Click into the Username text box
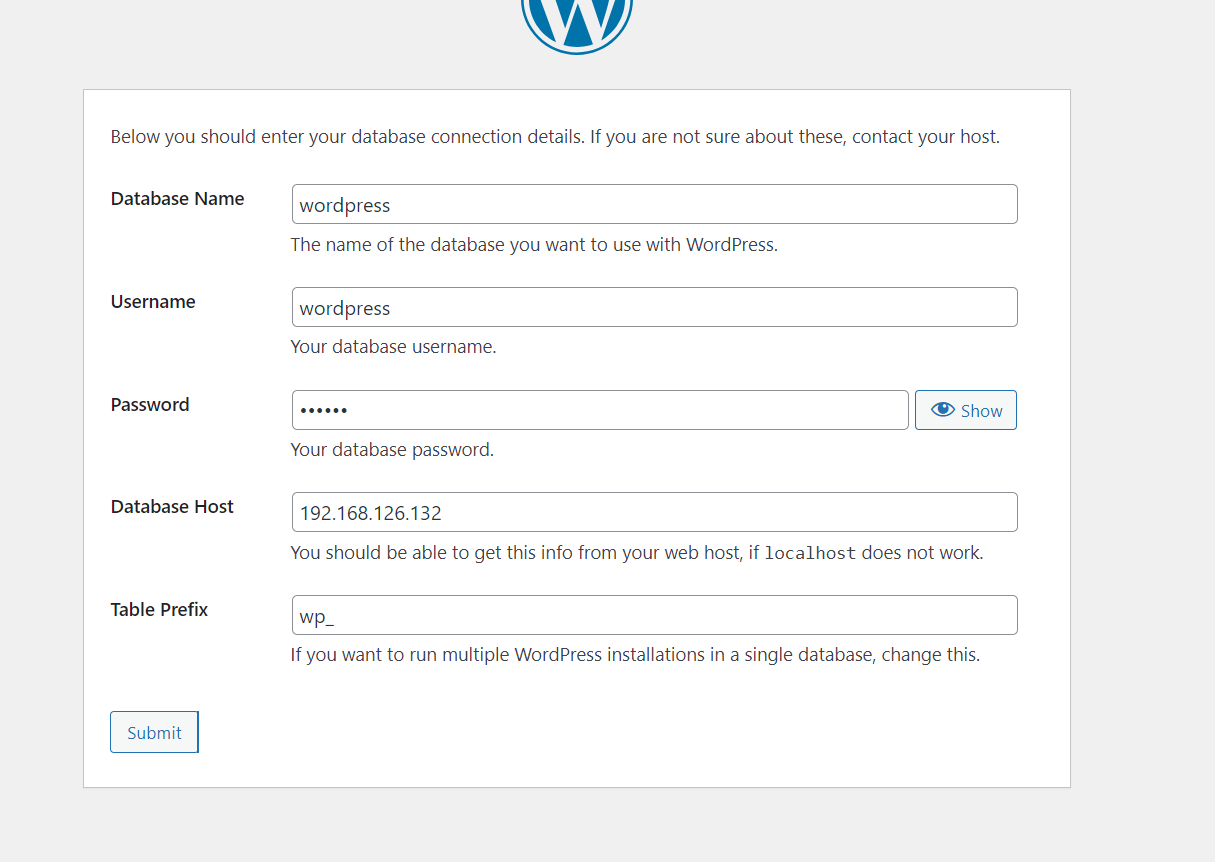The height and width of the screenshot is (862, 1215). (x=654, y=307)
